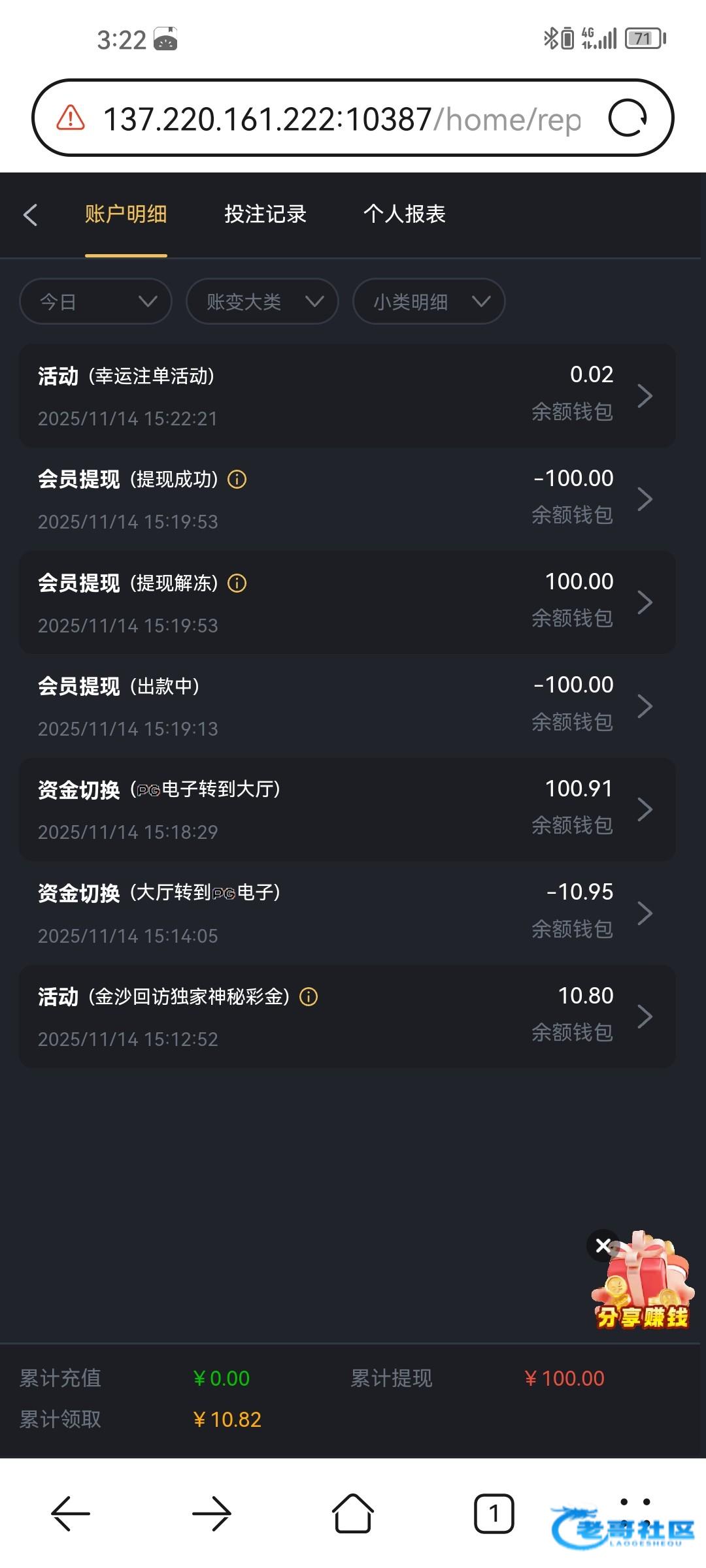Switch to the 个人报表 tab

[405, 214]
